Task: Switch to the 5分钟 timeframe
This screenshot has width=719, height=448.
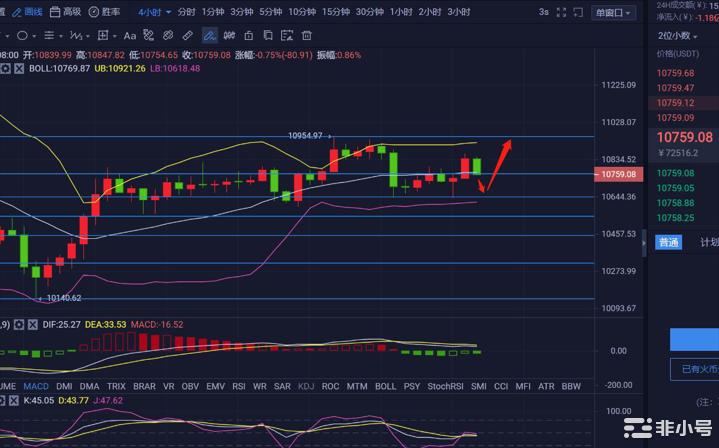Action: pyautogui.click(x=271, y=12)
